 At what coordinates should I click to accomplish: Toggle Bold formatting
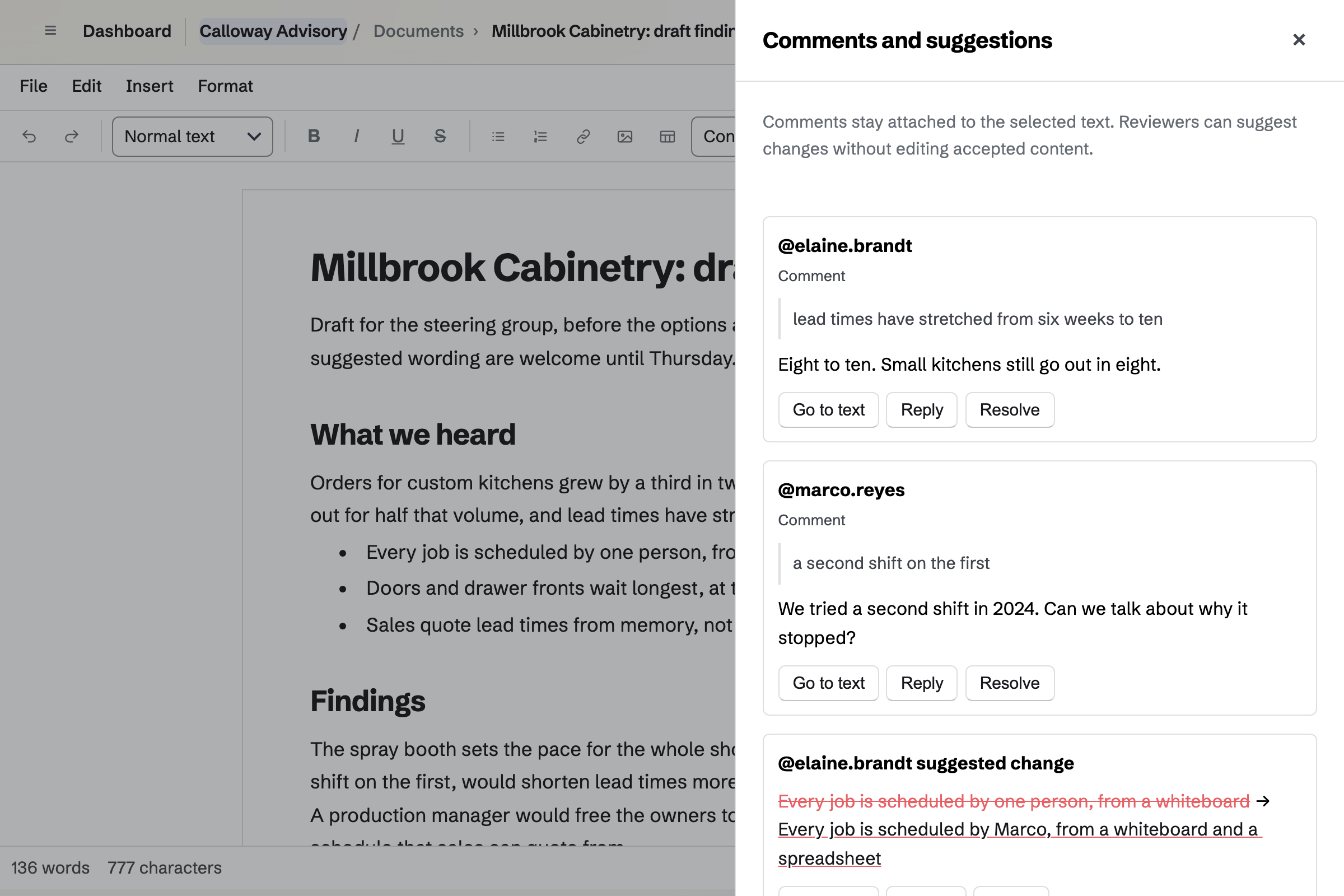314,137
